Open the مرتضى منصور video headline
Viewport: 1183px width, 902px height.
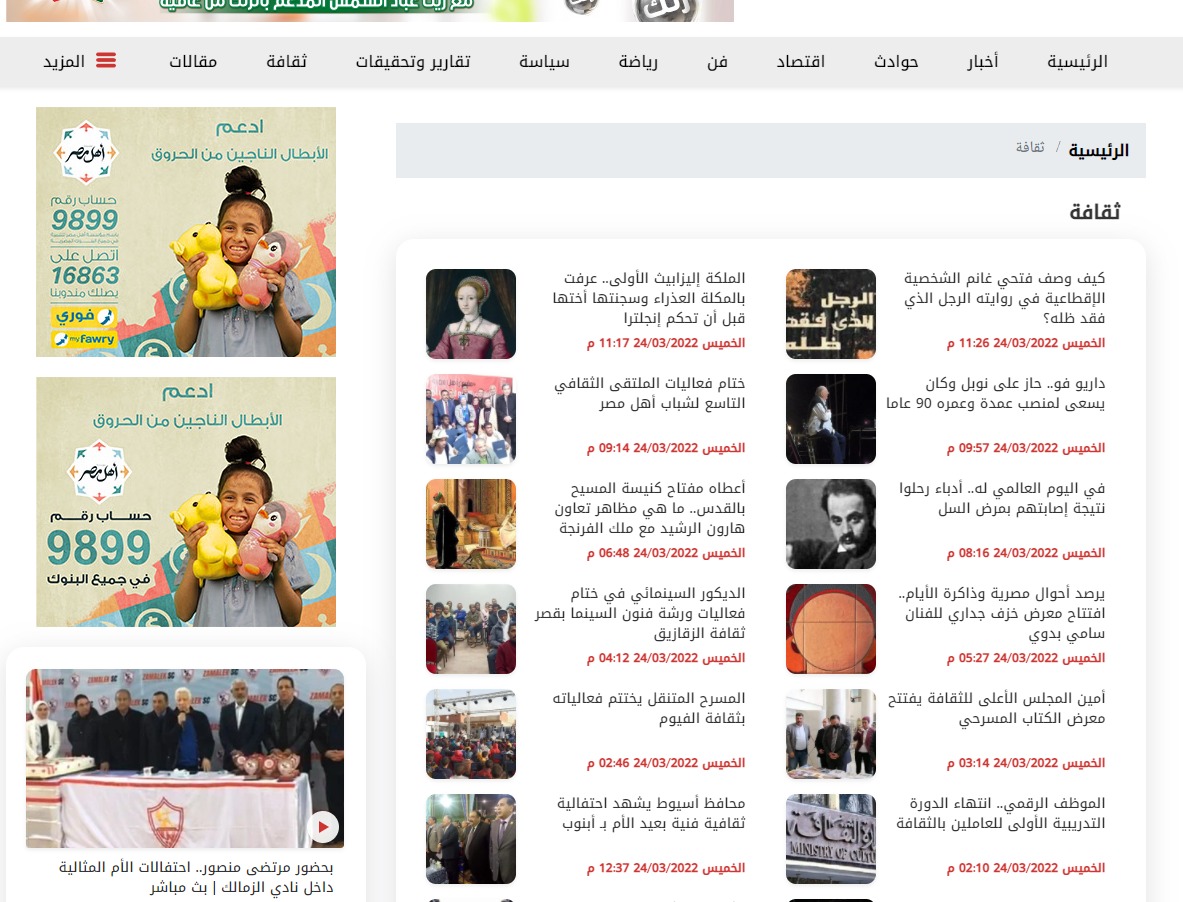194,877
